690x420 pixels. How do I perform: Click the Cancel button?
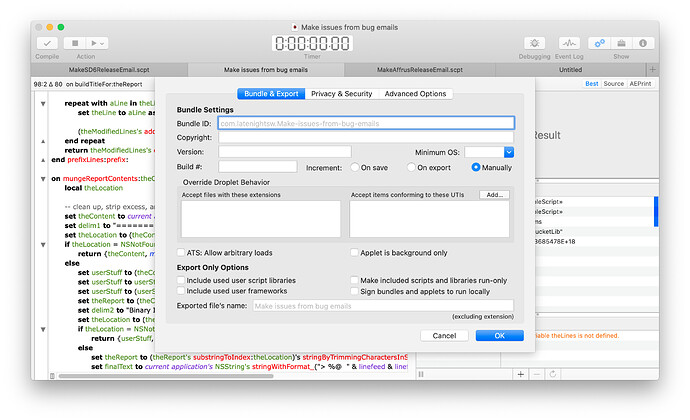[x=444, y=335]
